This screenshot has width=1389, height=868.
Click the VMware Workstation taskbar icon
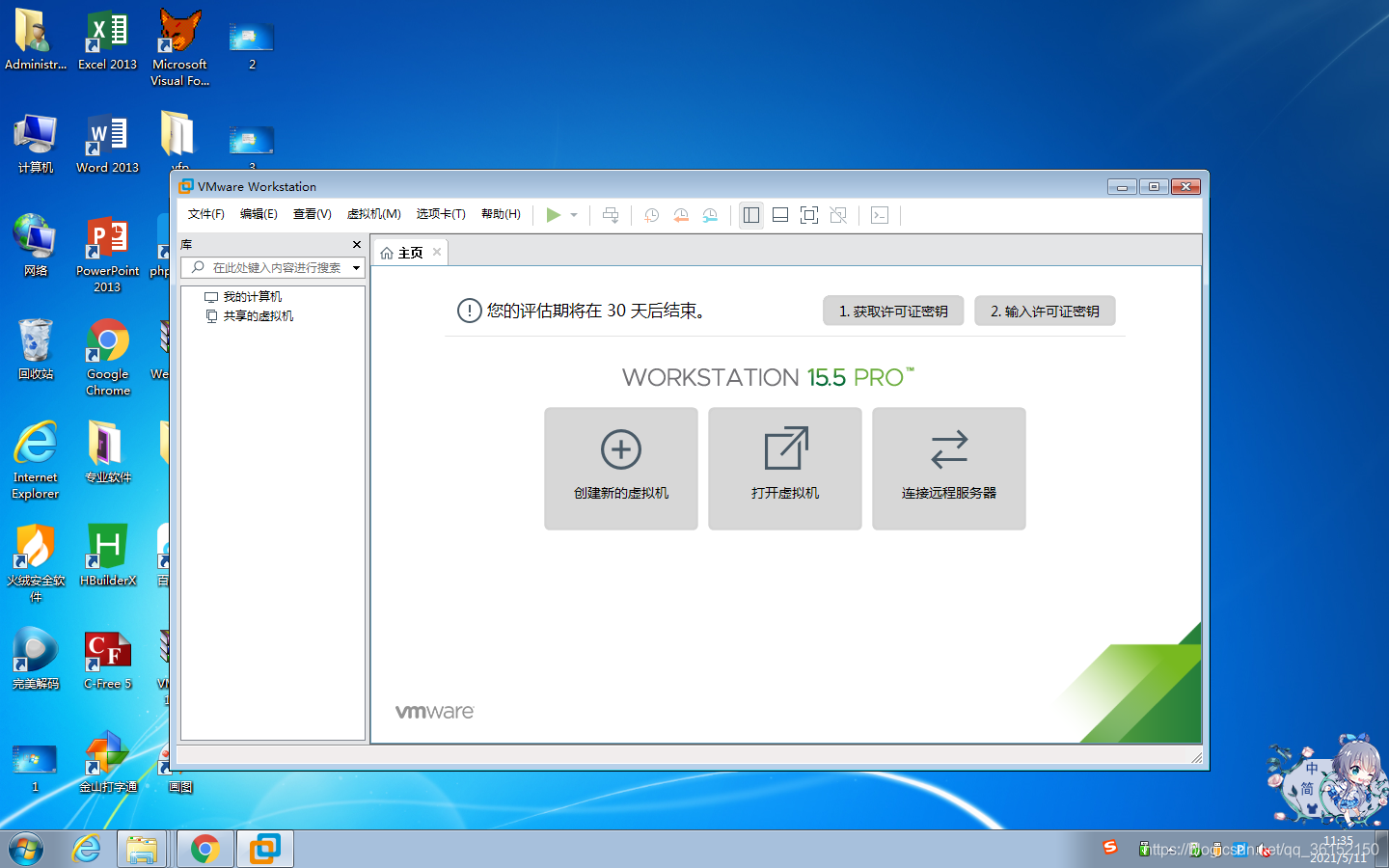[264, 849]
